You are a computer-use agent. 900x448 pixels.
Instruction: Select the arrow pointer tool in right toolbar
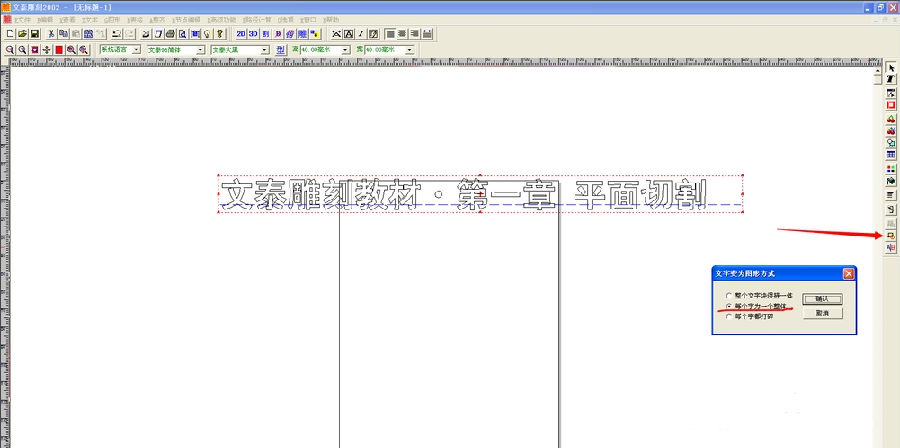[891, 68]
